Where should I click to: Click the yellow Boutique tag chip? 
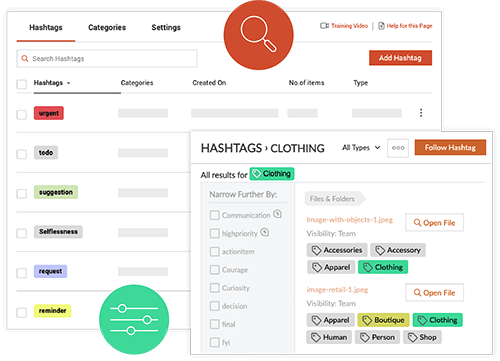point(383,320)
